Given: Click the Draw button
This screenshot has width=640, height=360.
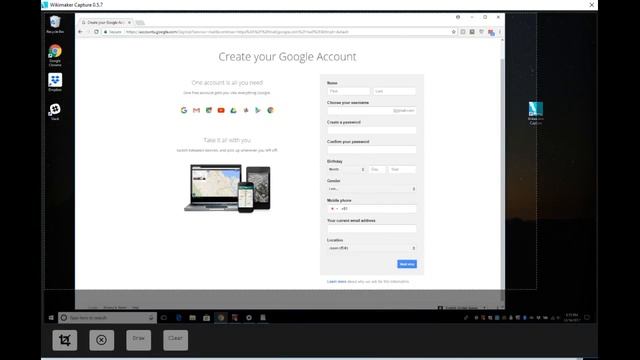Looking at the screenshot, I should [139, 340].
